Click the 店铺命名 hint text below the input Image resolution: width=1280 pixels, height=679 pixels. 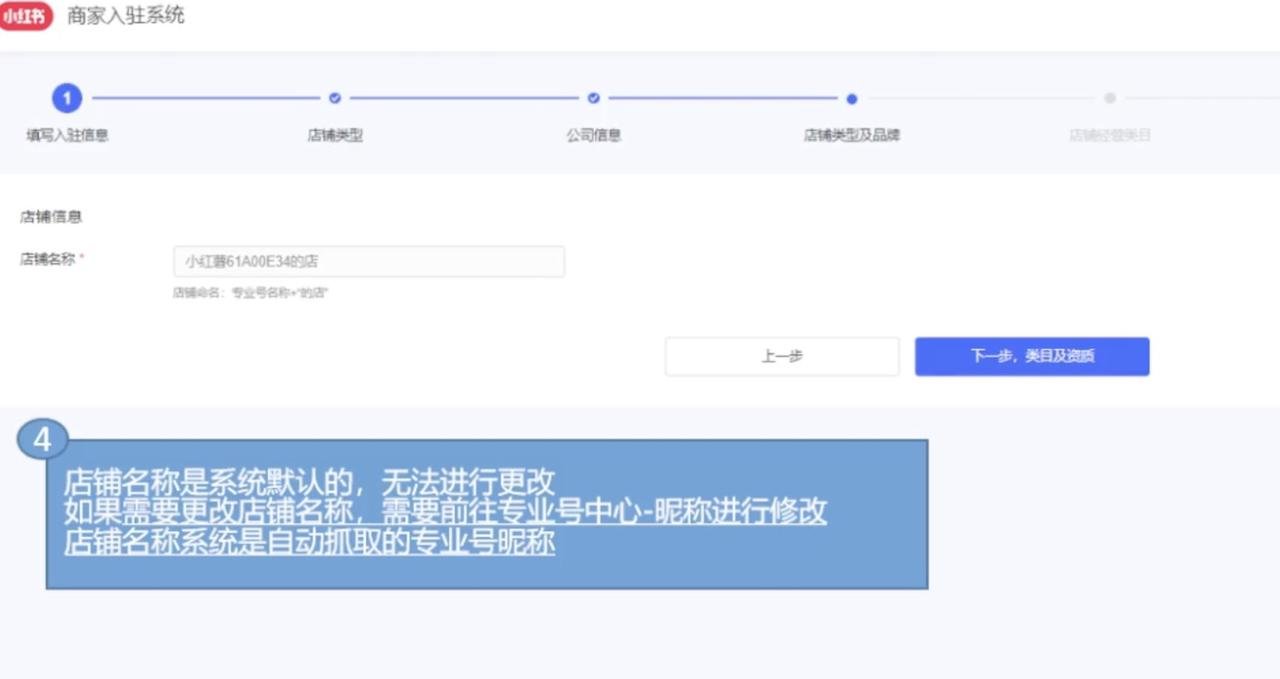coord(251,293)
